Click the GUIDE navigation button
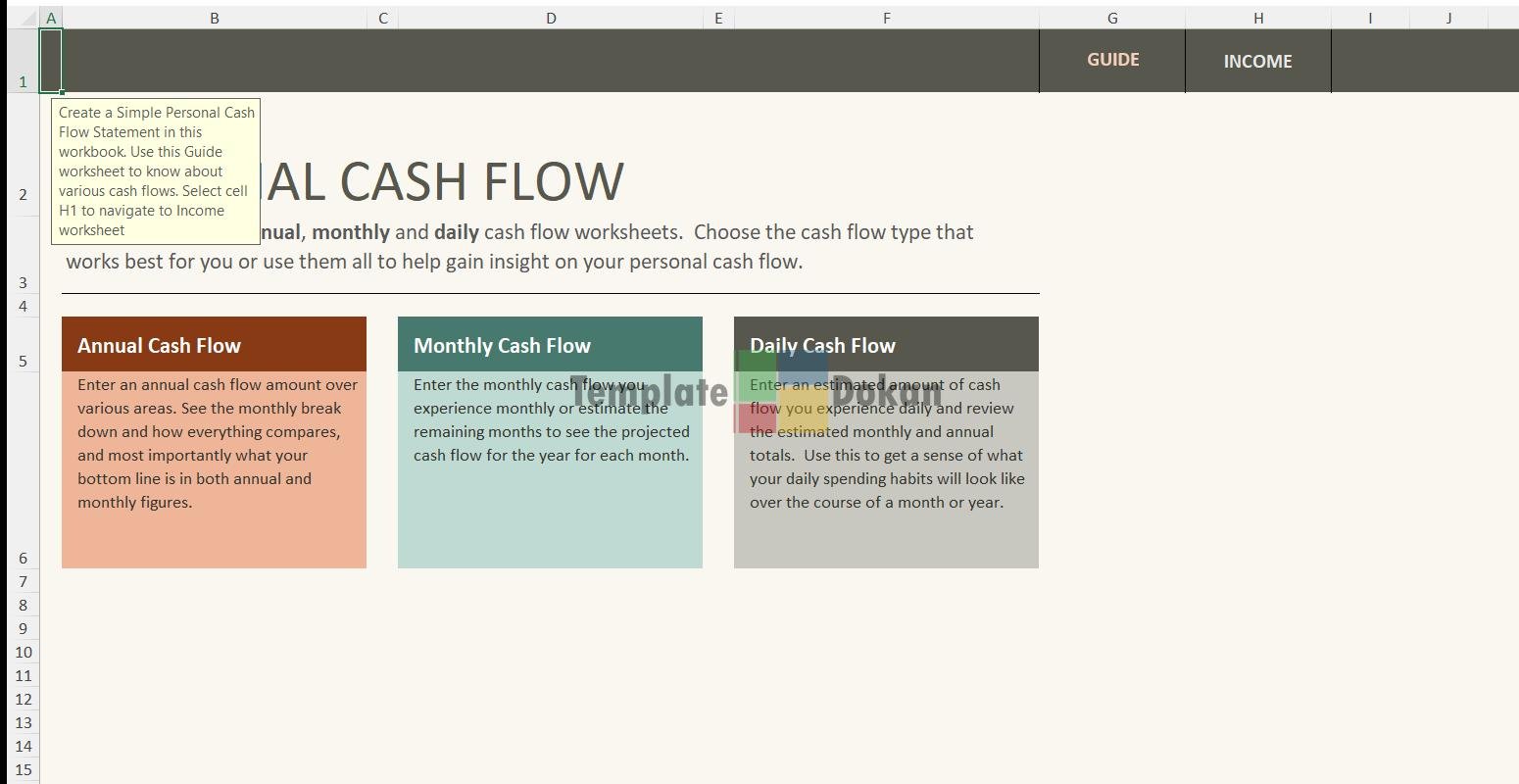The height and width of the screenshot is (784, 1519). (x=1112, y=60)
